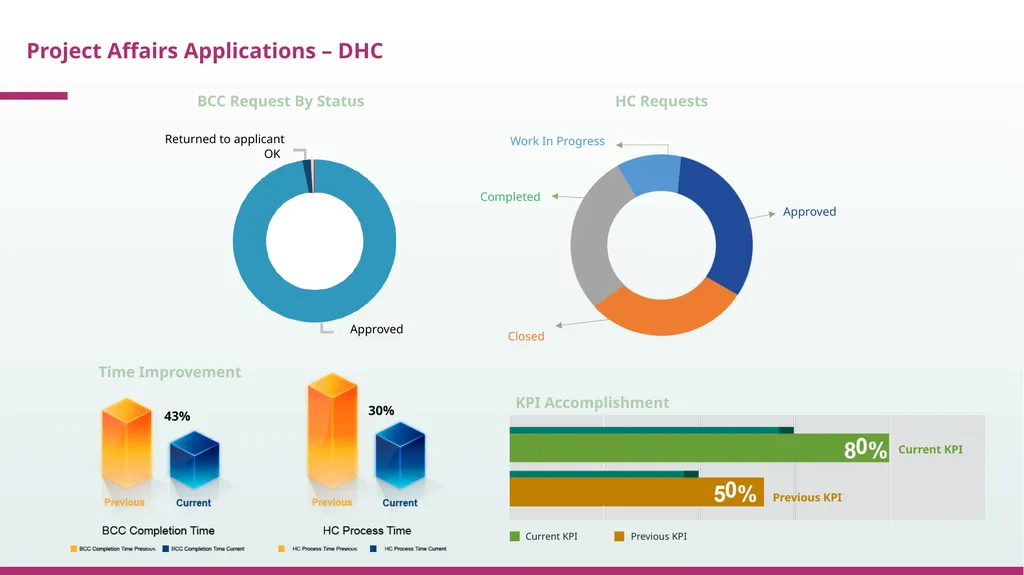Click the blue swatch for HC Process Time Current
Screen dimensions: 1024x575
[374, 549]
